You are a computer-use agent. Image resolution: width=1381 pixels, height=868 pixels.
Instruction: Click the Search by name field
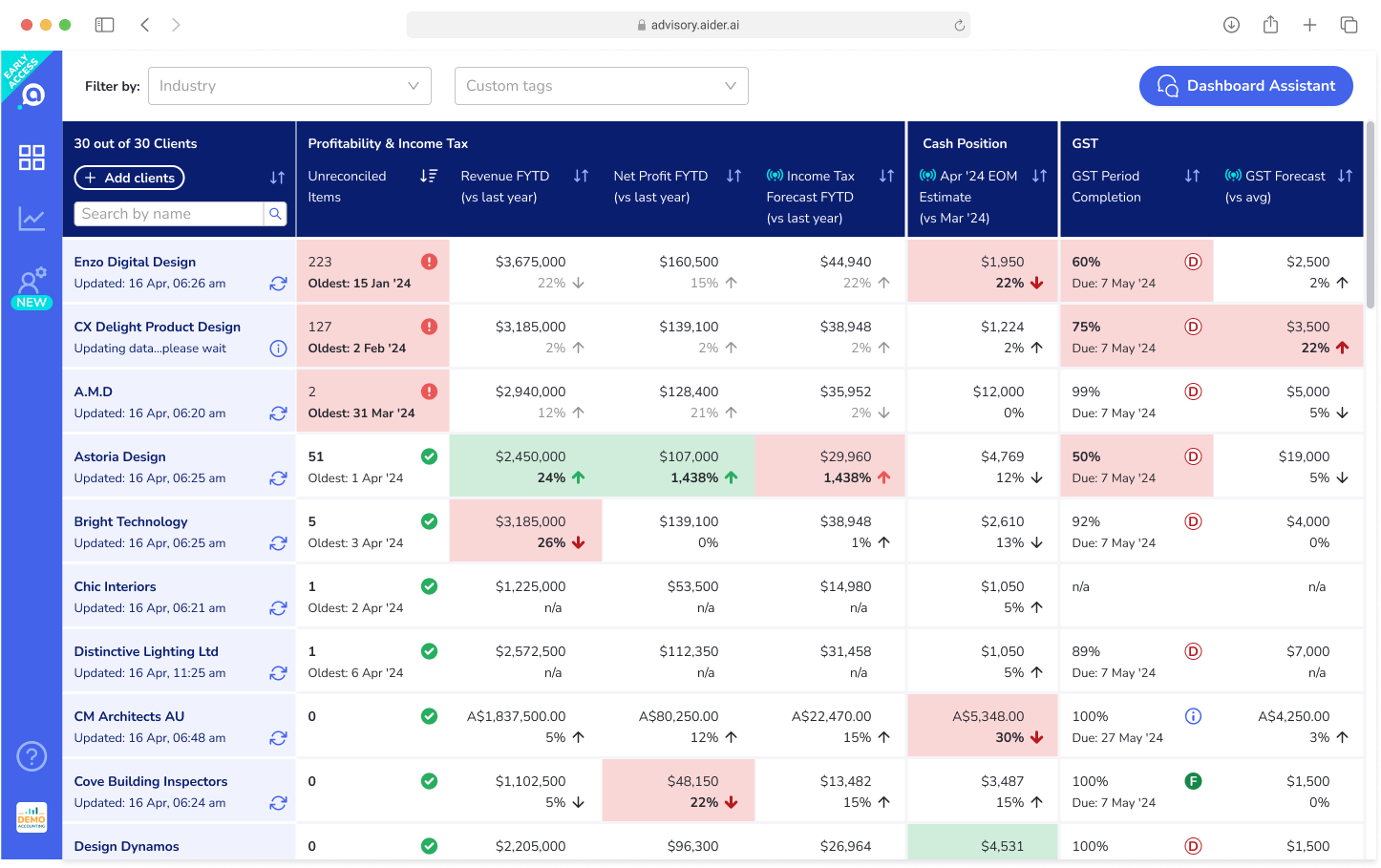[169, 214]
